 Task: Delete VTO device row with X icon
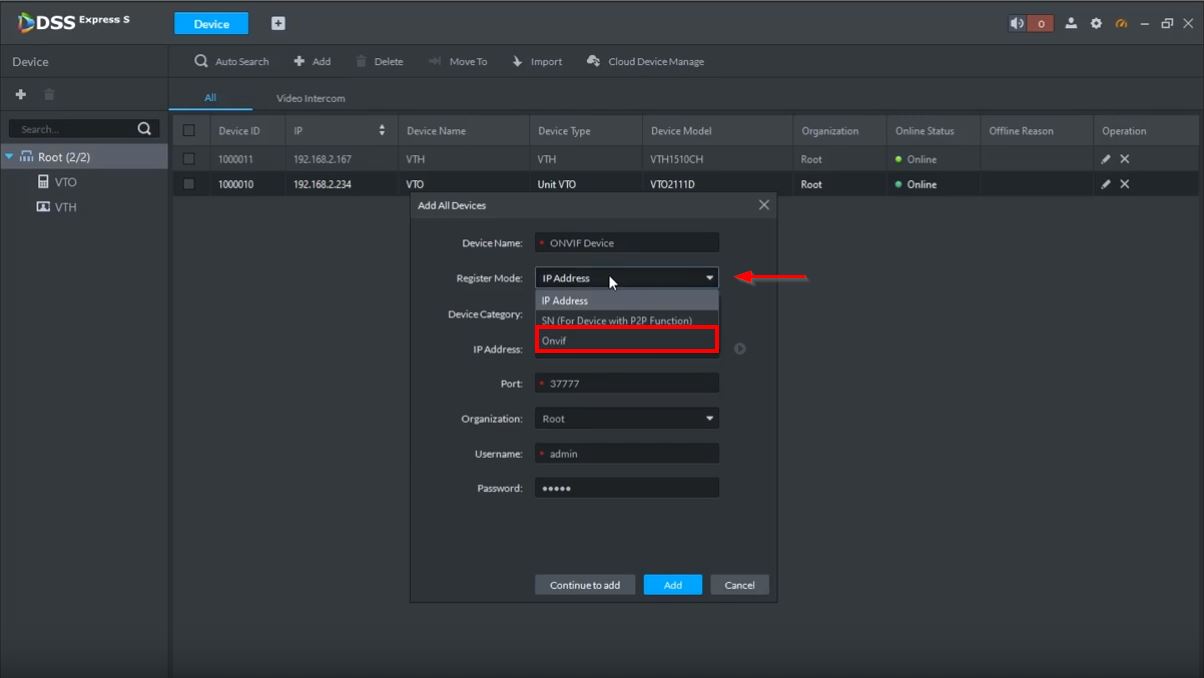tap(1125, 184)
